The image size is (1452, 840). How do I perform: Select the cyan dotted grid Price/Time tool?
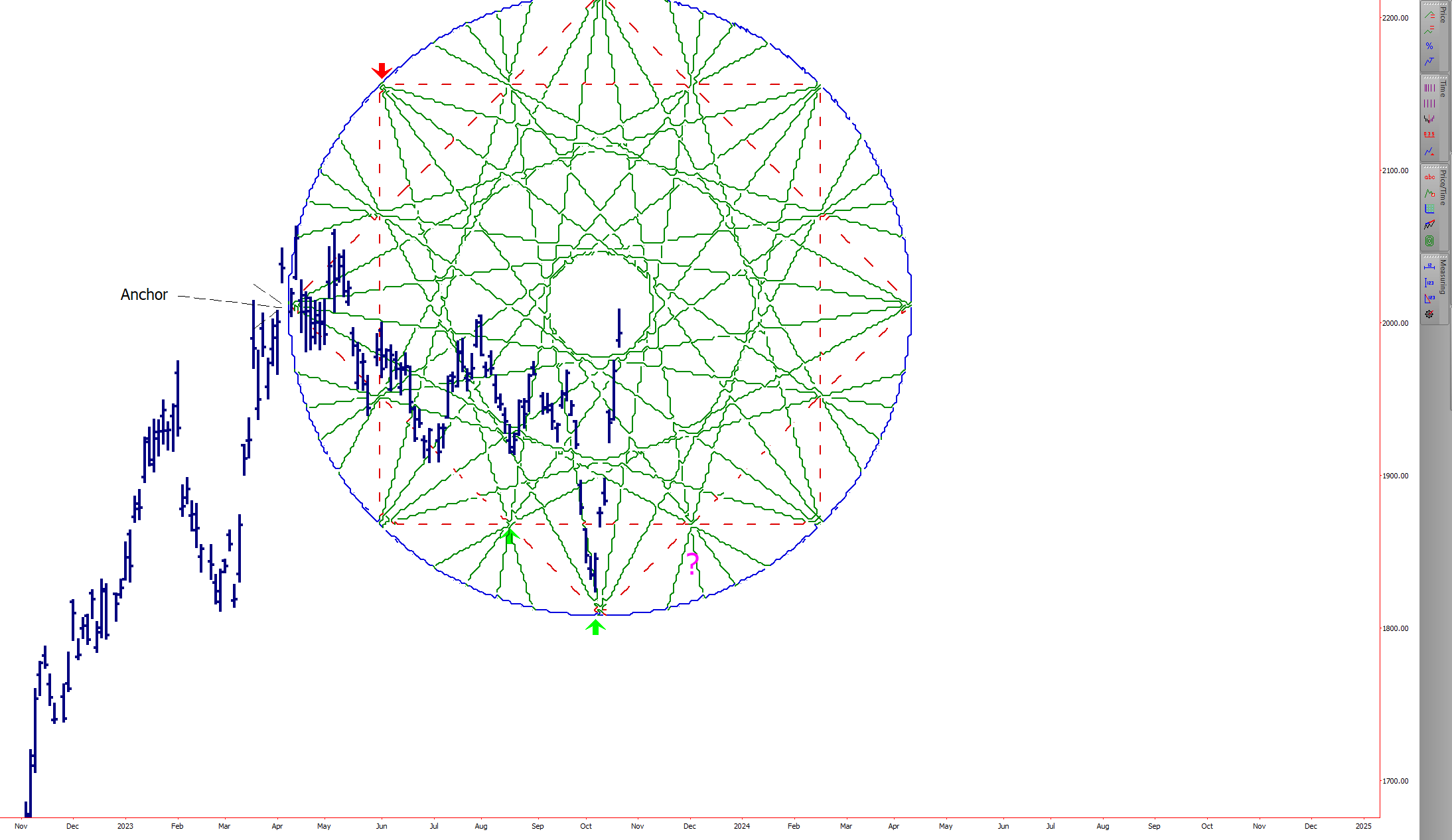point(1429,209)
